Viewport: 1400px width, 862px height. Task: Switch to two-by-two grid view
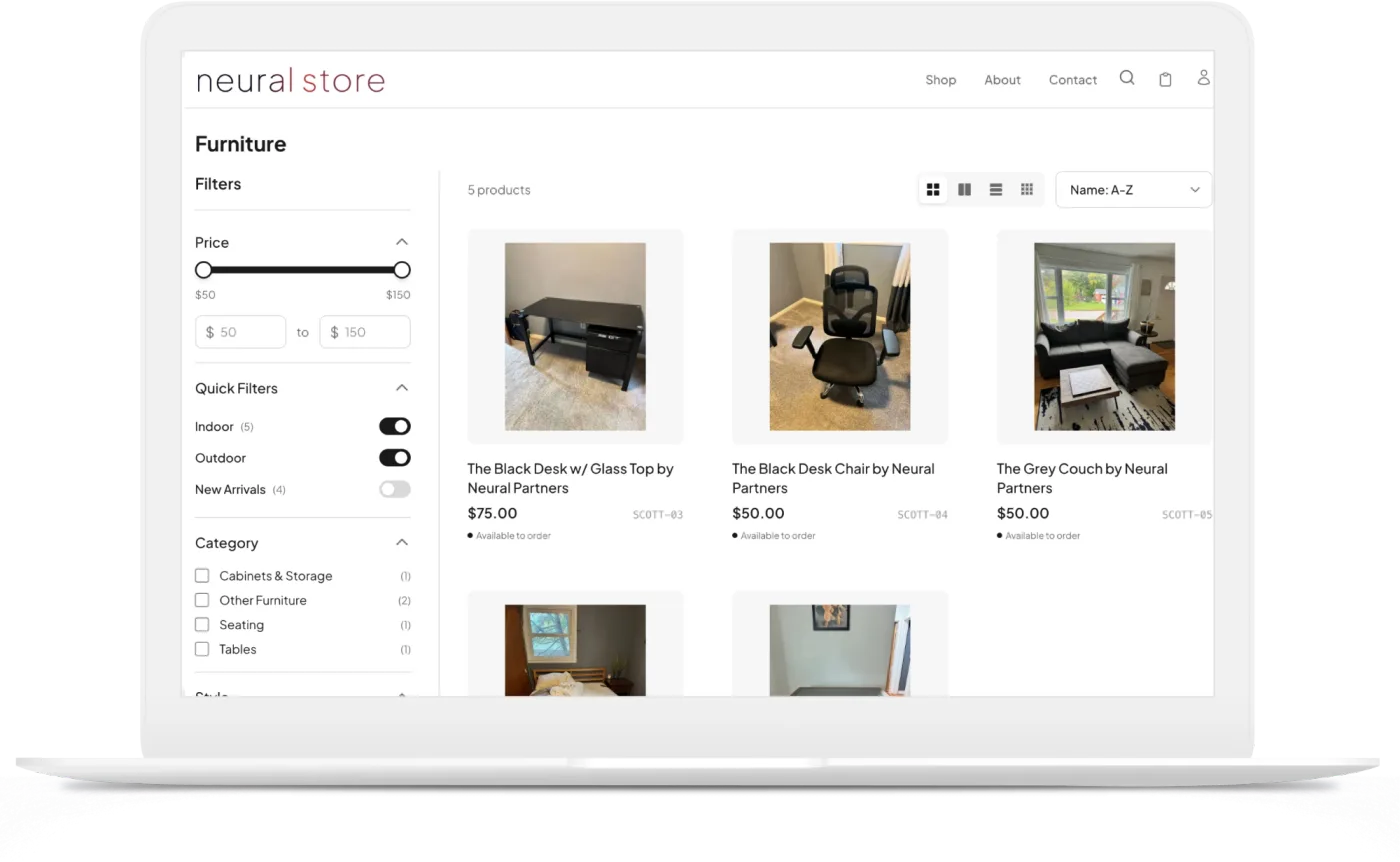933,190
